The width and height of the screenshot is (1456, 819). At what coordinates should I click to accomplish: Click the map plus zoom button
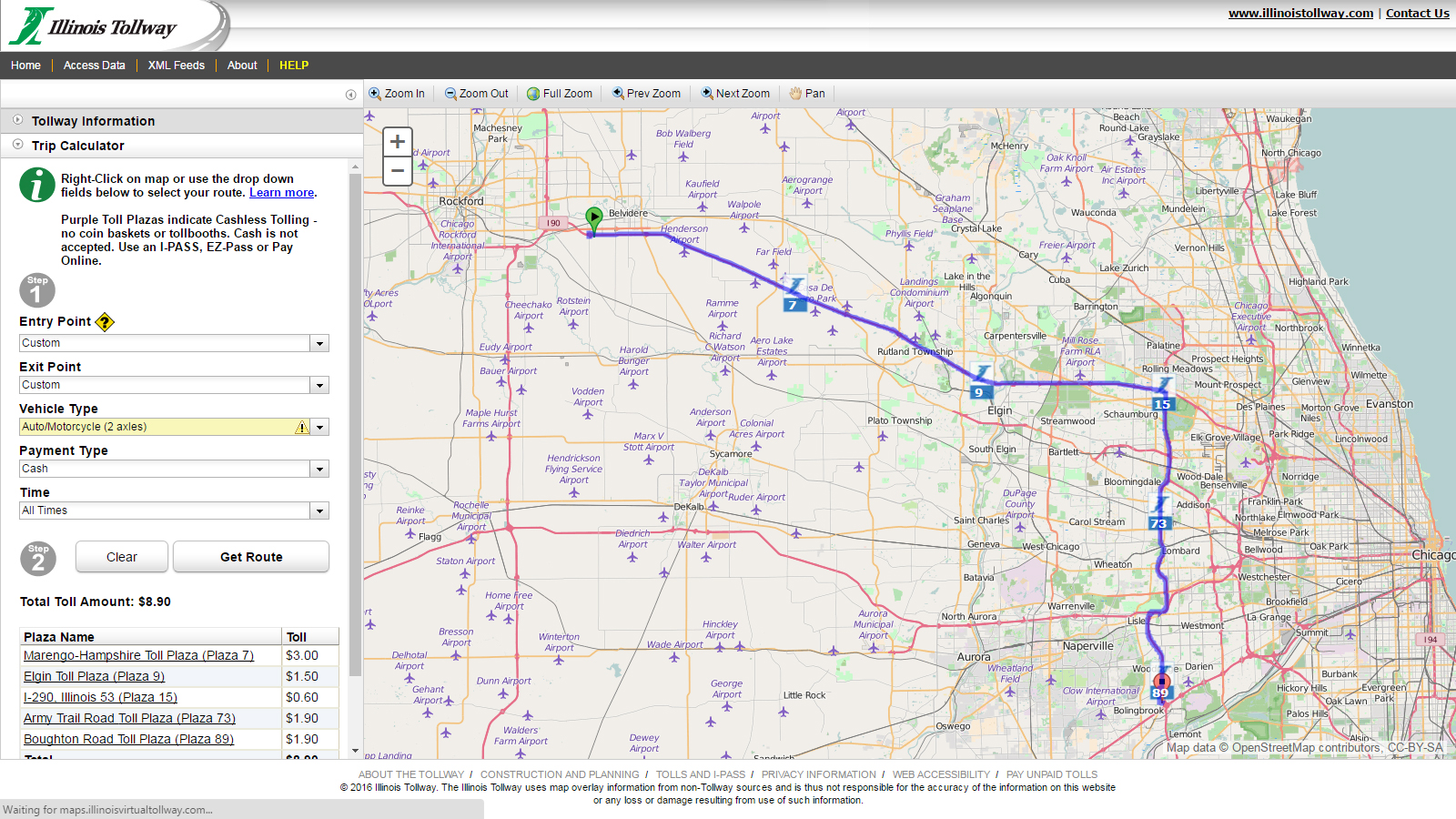point(398,141)
